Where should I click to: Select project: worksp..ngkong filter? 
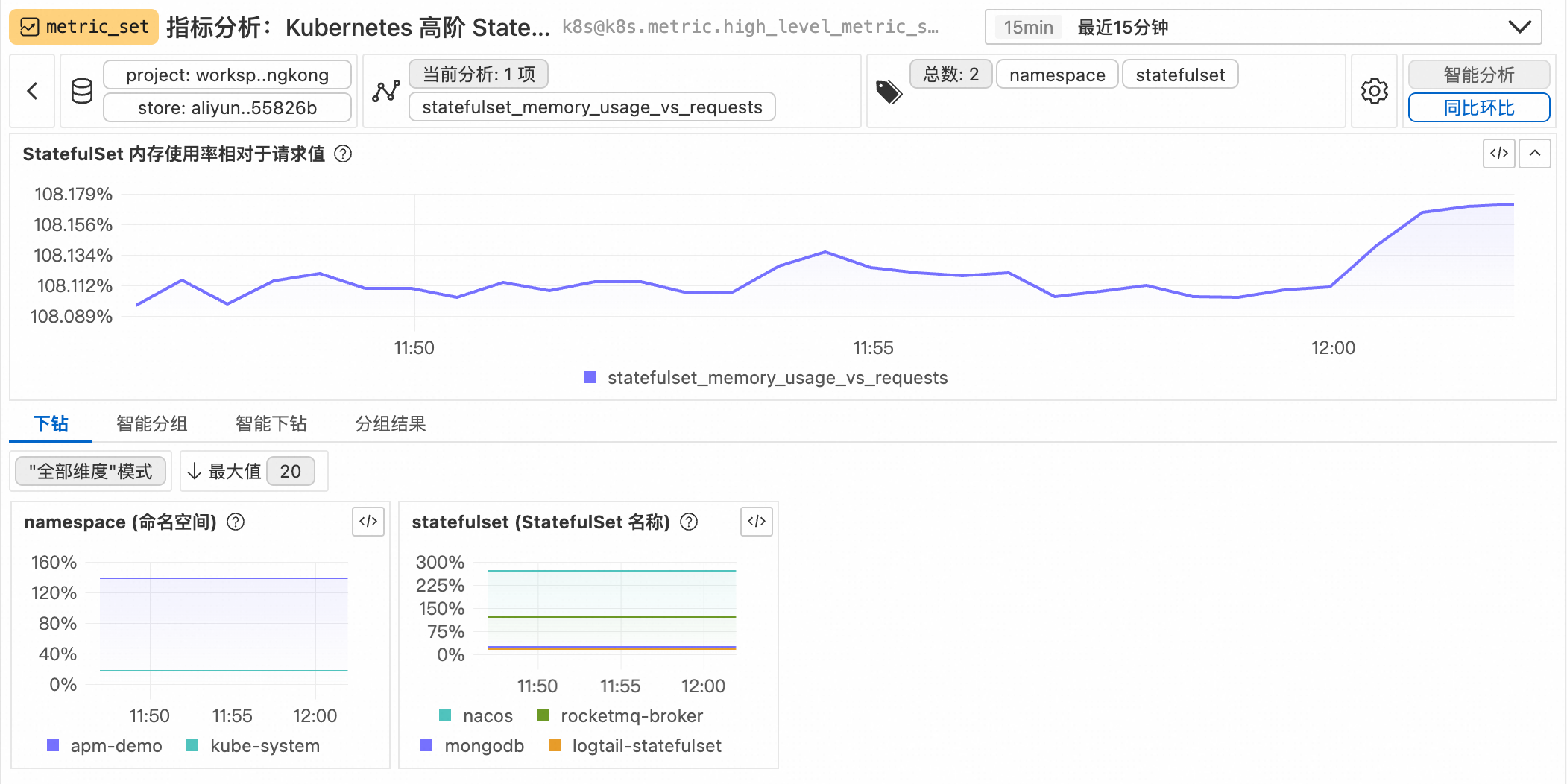[227, 75]
